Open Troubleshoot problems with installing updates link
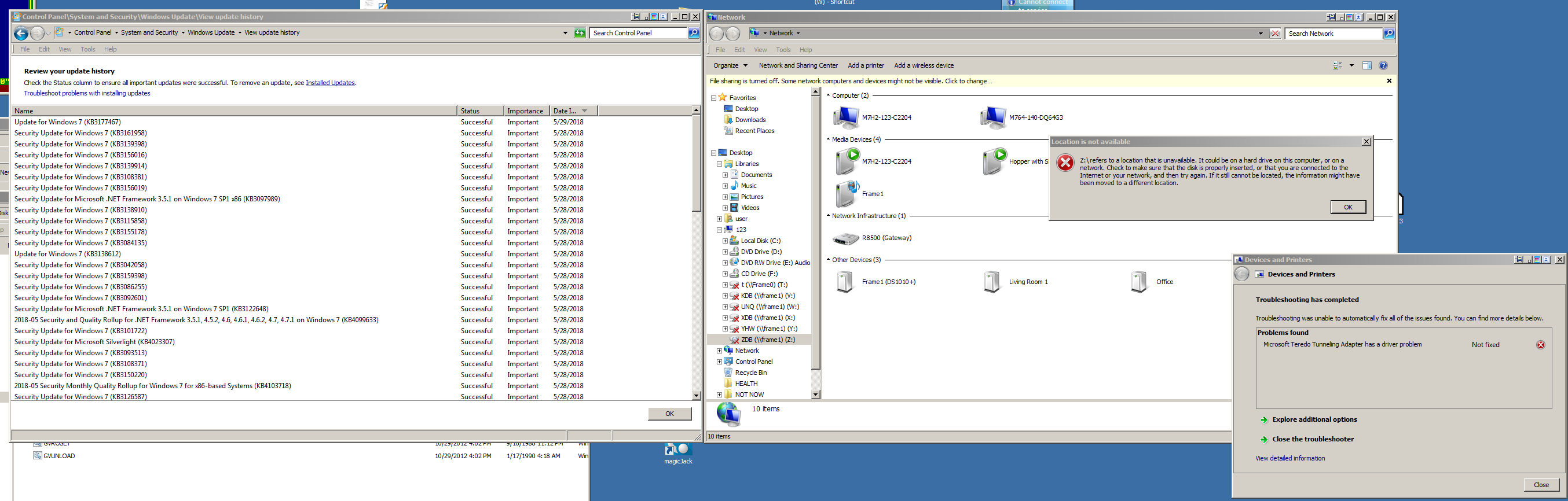1568x501 pixels. pos(87,93)
